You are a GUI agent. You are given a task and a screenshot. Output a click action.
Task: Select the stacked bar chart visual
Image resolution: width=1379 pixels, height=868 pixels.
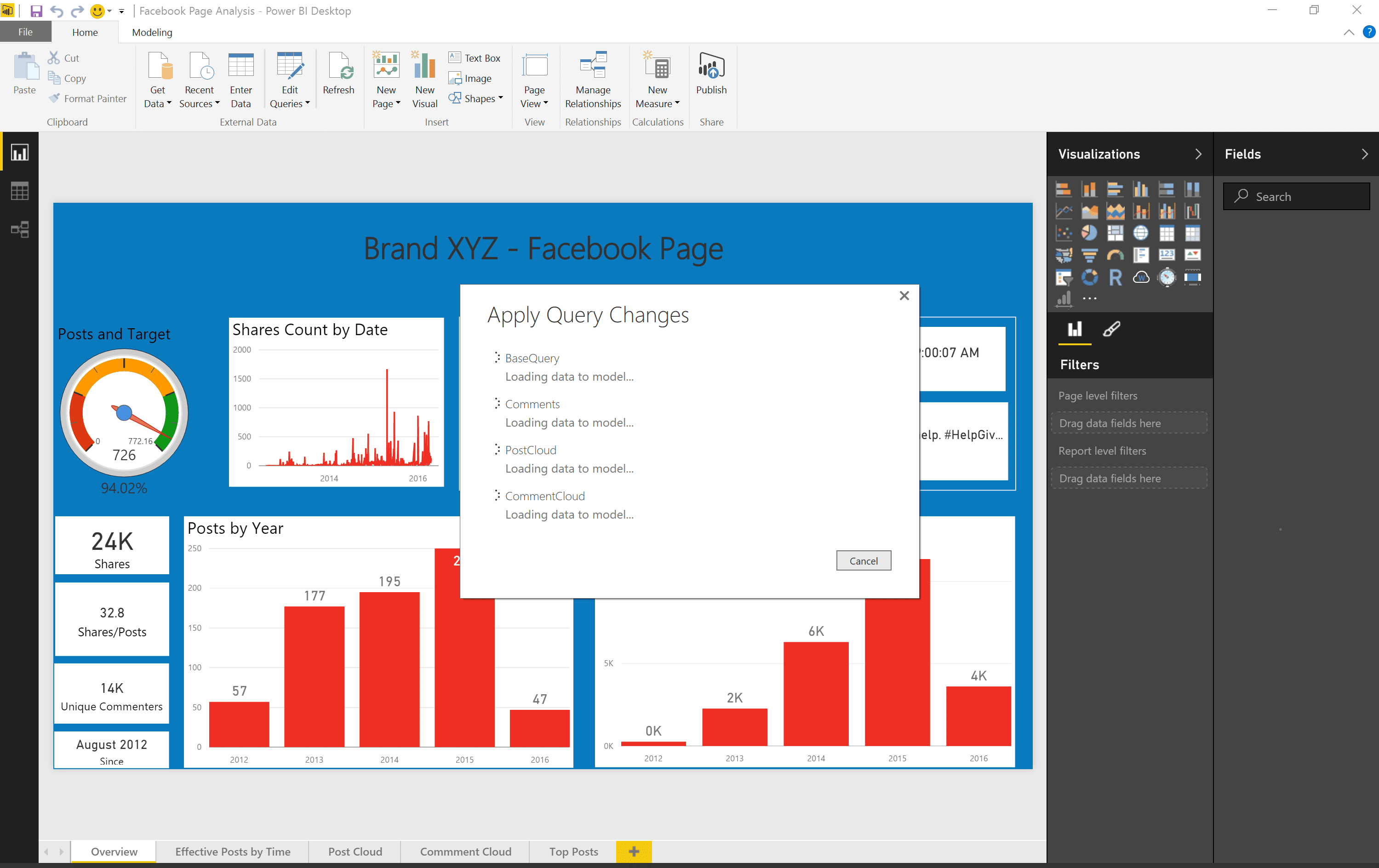[1064, 189]
